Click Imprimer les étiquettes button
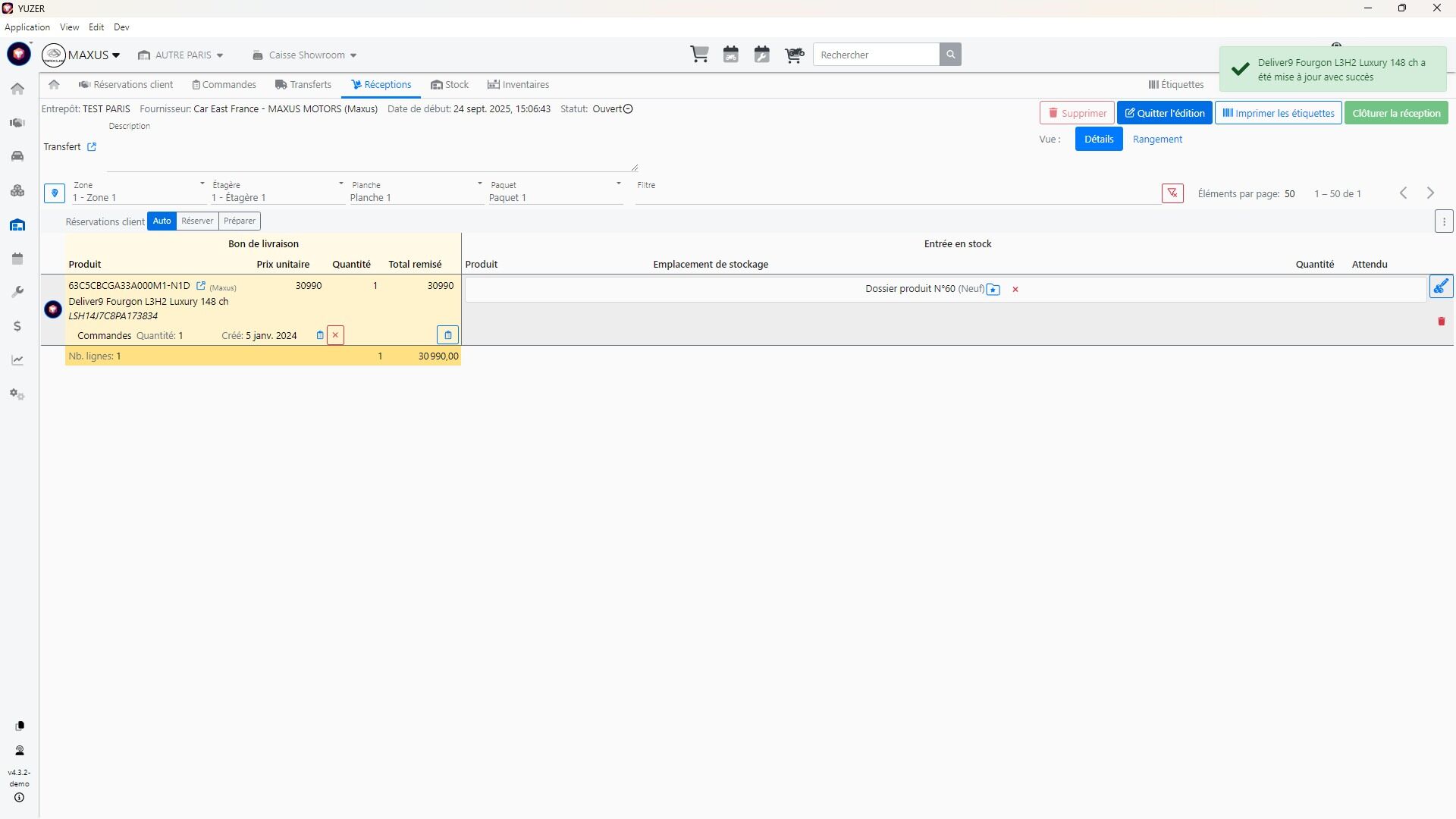Screen dimensions: 1456x819 [x=1278, y=114]
